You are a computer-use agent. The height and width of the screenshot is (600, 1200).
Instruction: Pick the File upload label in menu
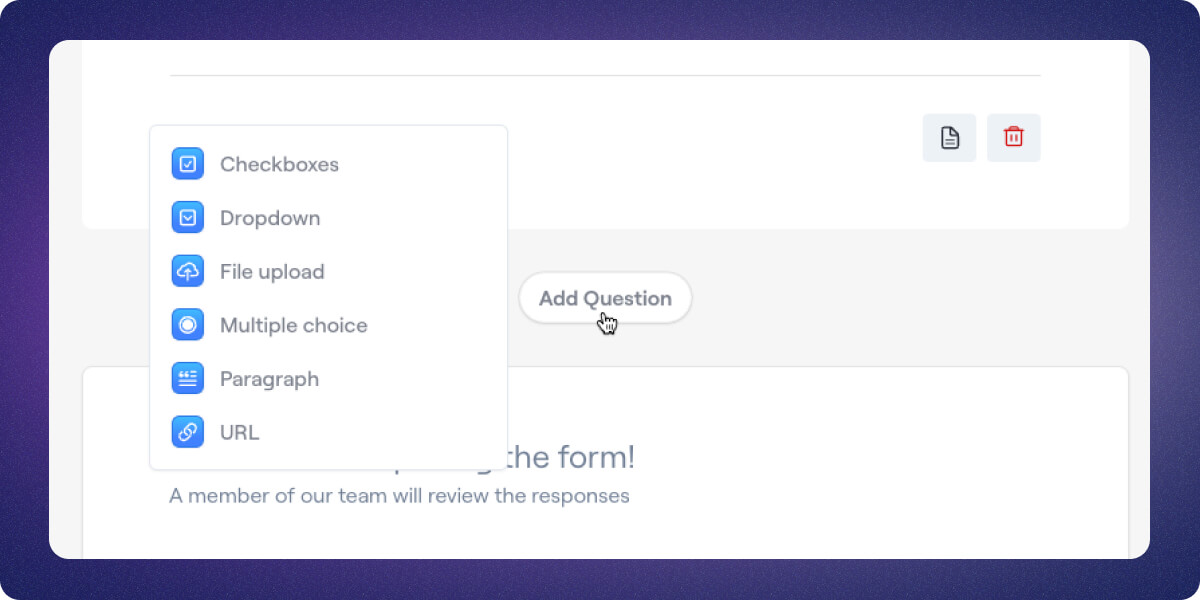point(272,272)
